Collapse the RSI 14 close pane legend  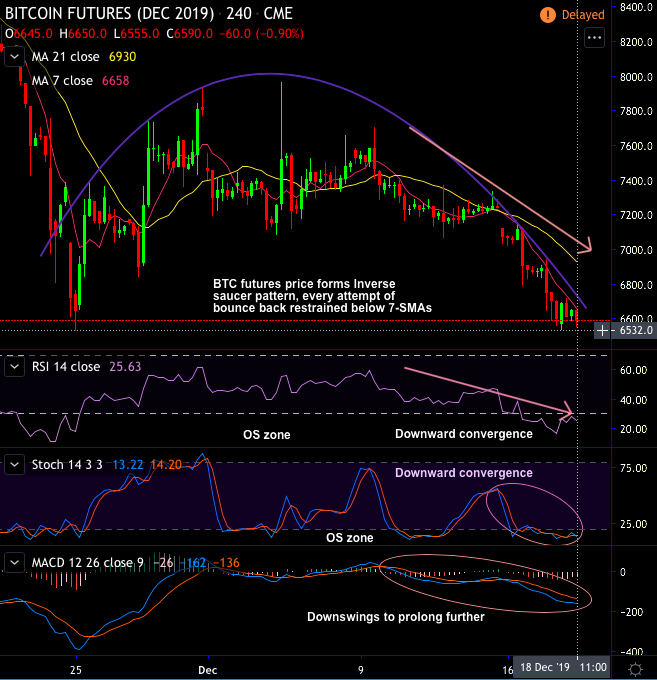pyautogui.click(x=14, y=367)
